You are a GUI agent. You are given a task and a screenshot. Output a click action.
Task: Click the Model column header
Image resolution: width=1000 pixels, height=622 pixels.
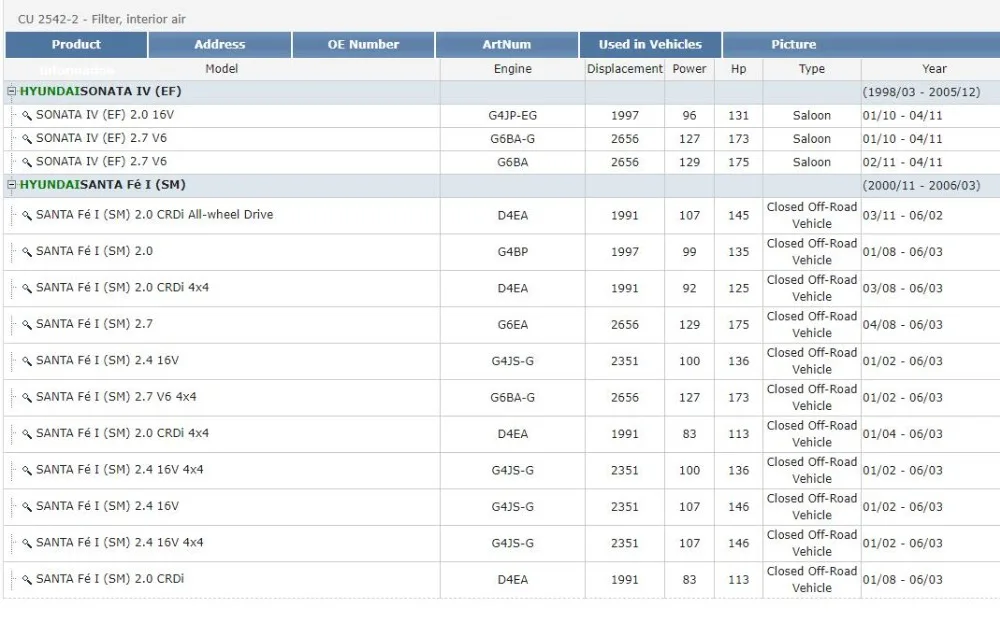[x=221, y=69]
